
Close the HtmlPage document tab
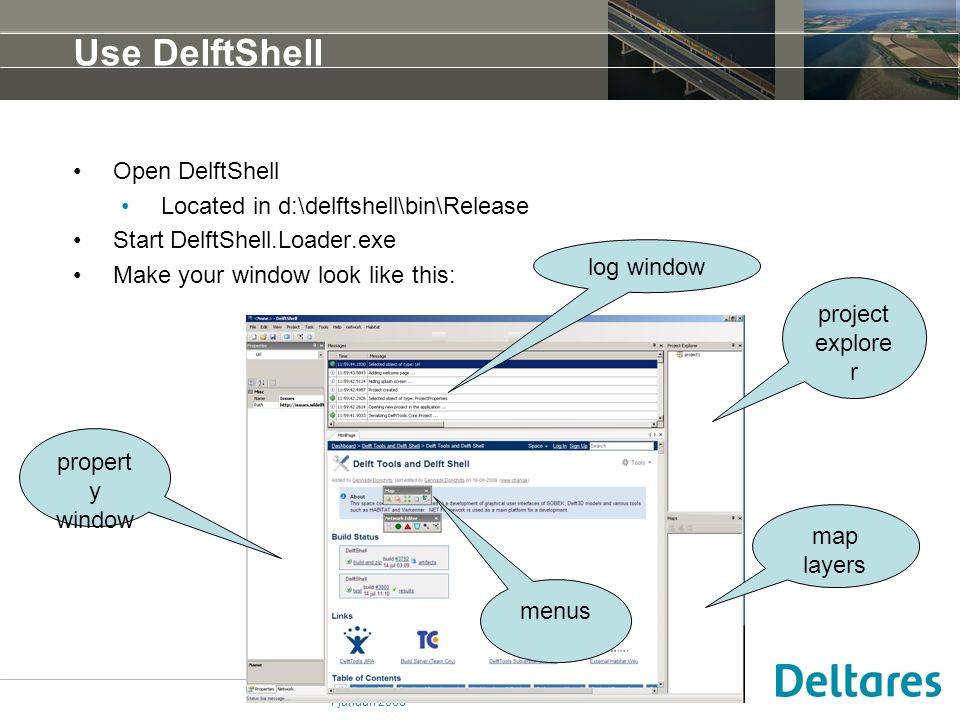tap(661, 435)
